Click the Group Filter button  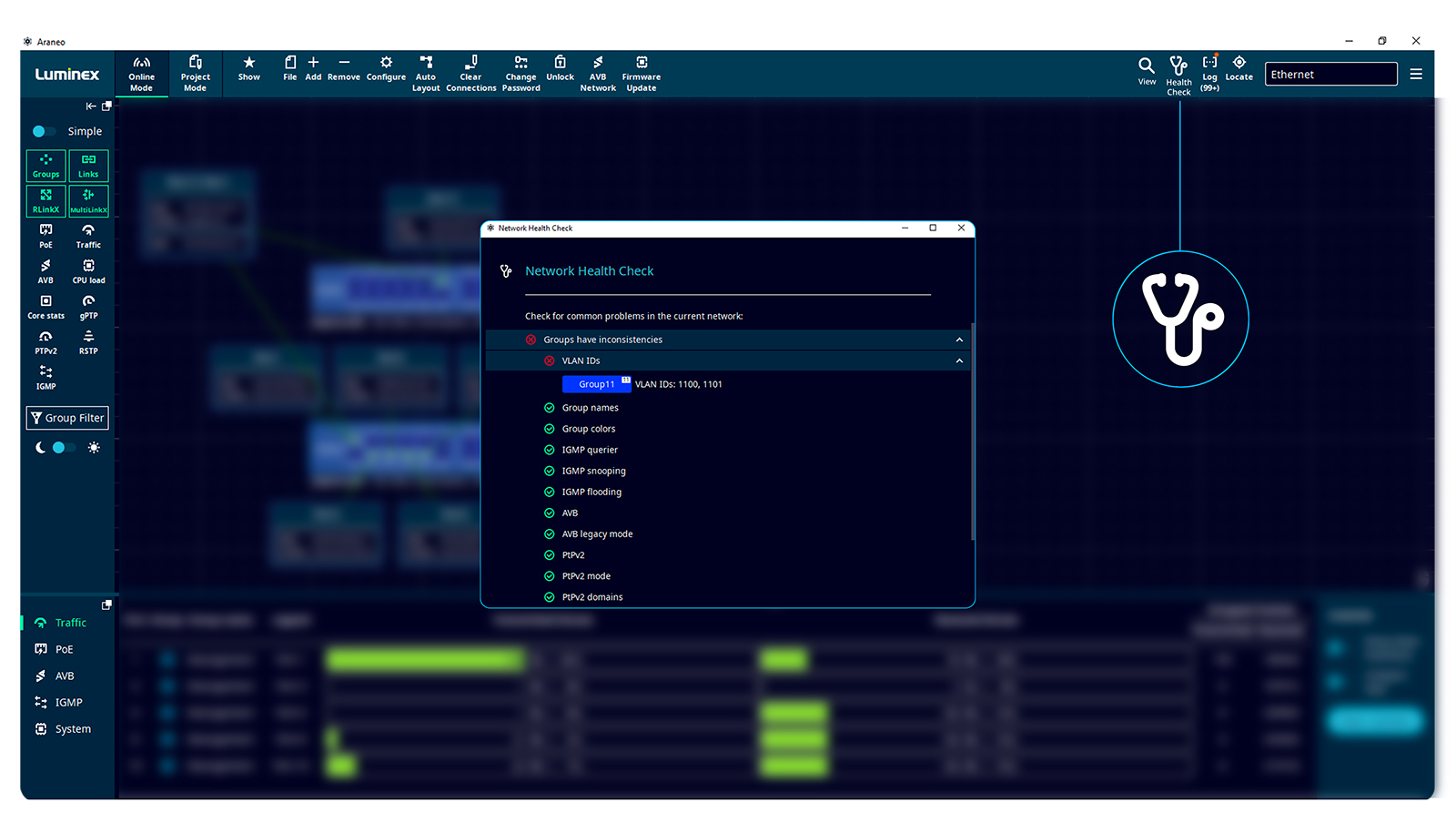[67, 418]
